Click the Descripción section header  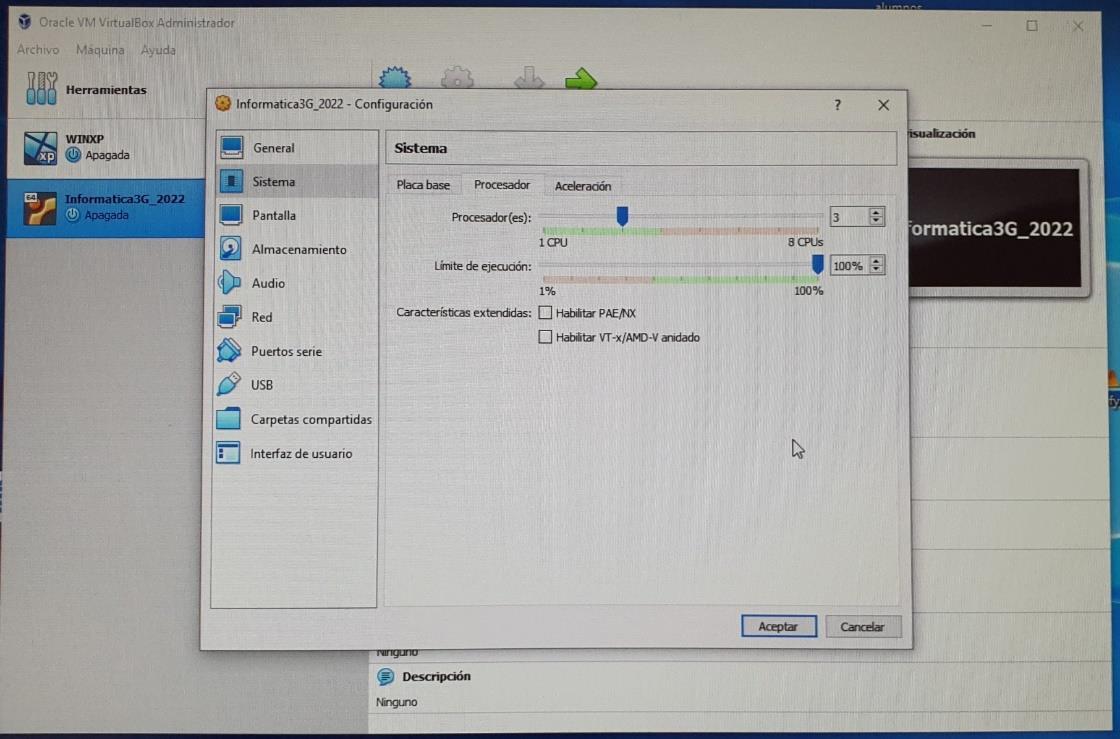436,676
